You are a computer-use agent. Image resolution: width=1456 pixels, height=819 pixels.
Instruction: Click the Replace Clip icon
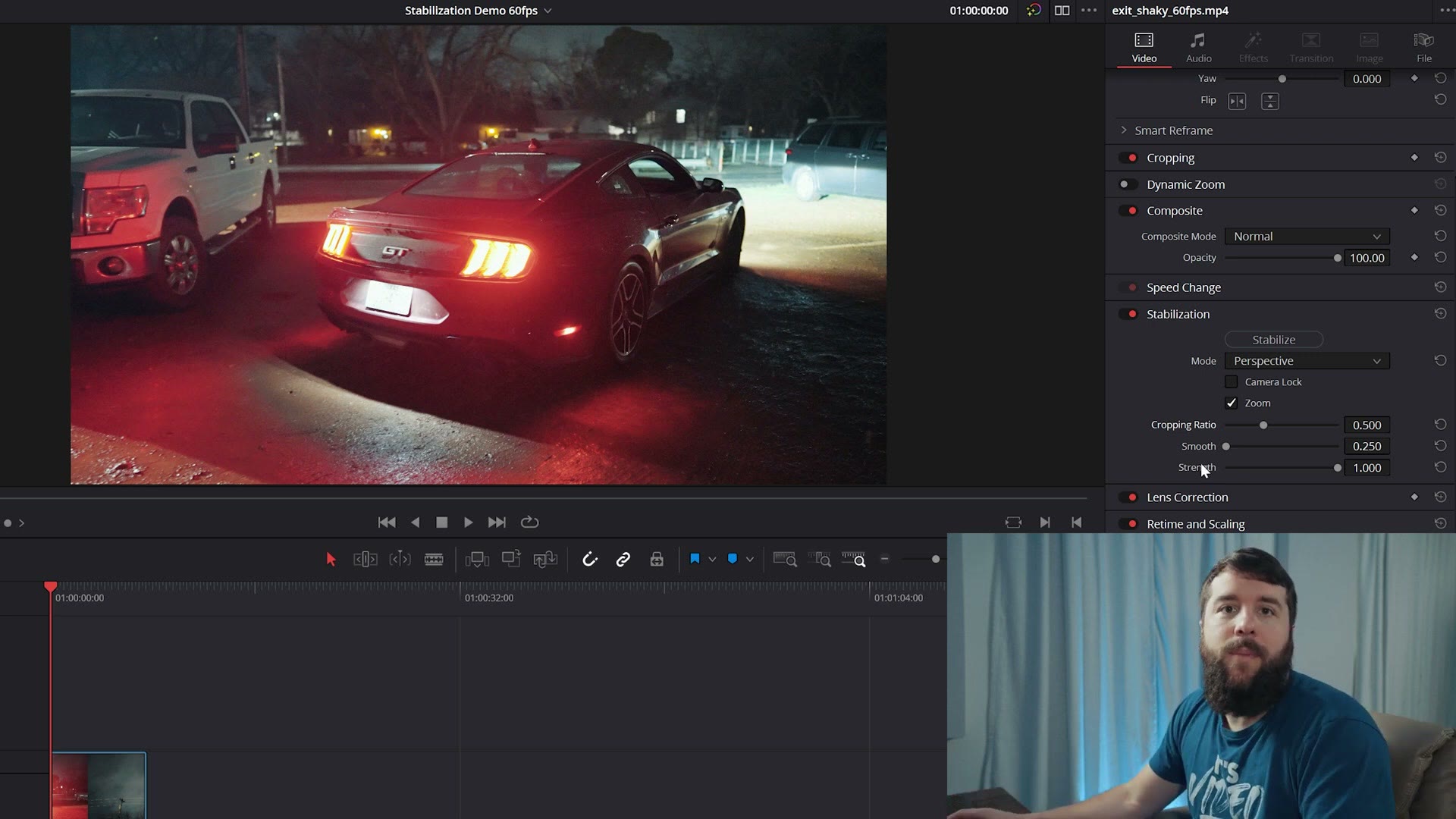545,560
